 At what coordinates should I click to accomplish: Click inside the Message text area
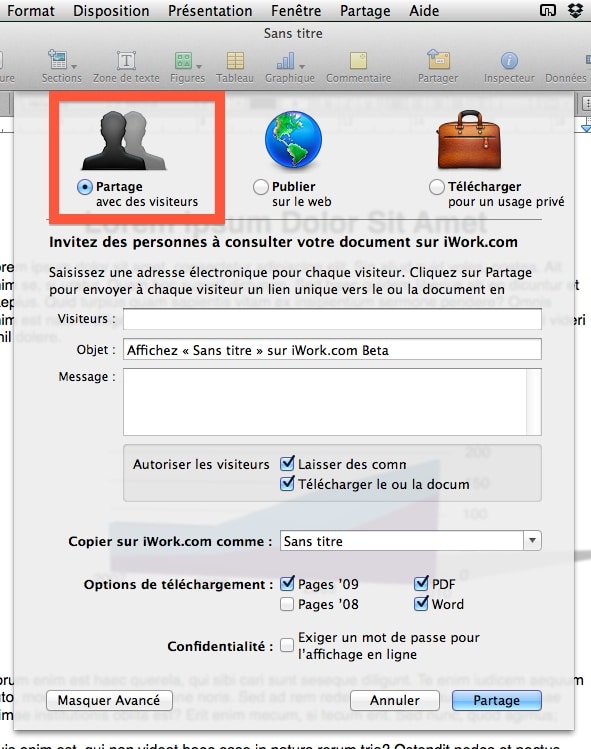pos(325,402)
